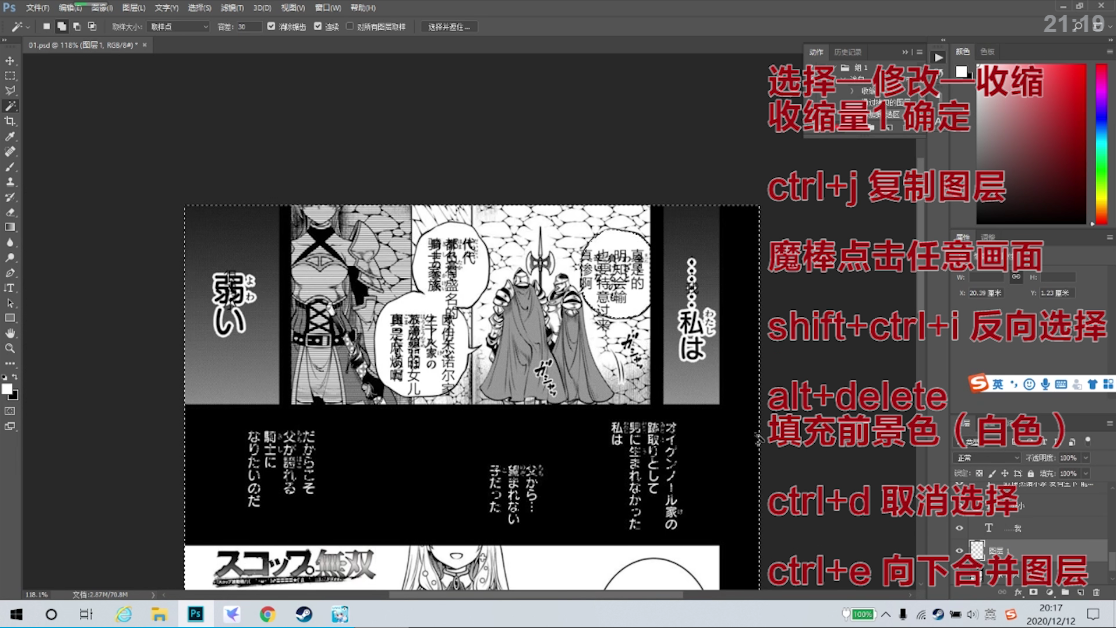Hide the text layer with eye icon
The image size is (1116, 628).
coord(959,528)
